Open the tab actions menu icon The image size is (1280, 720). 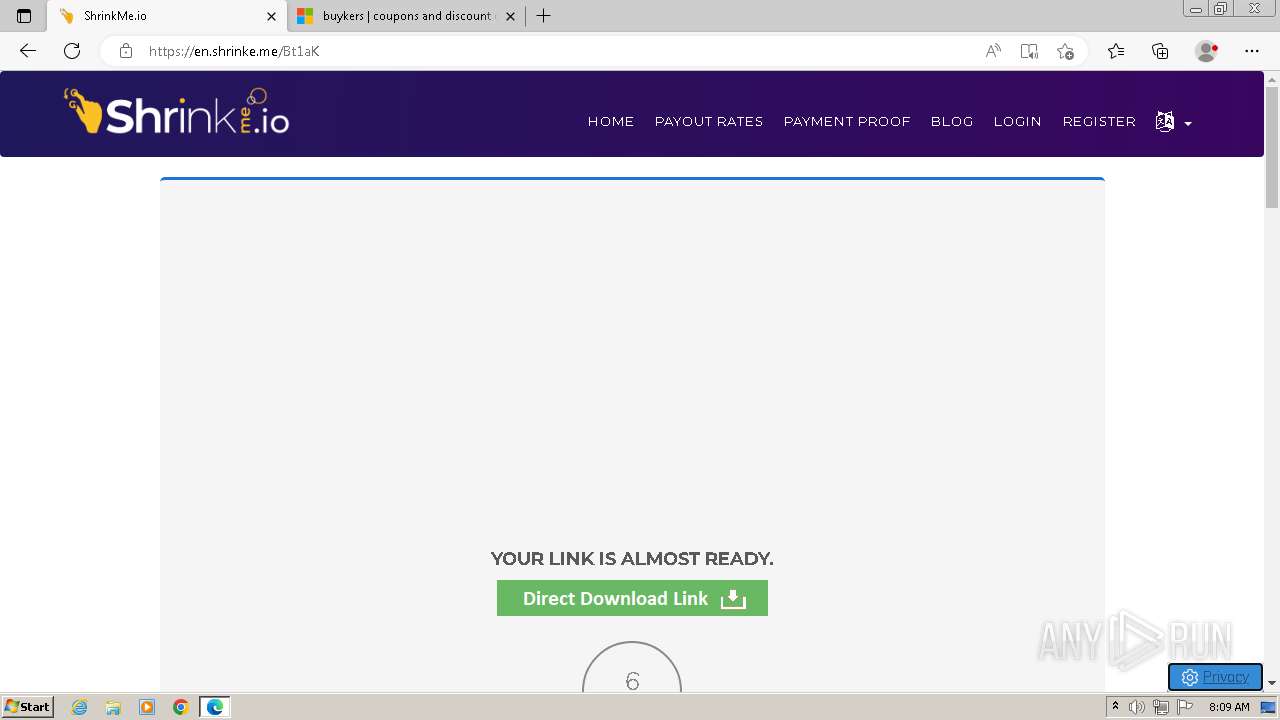(x=24, y=16)
